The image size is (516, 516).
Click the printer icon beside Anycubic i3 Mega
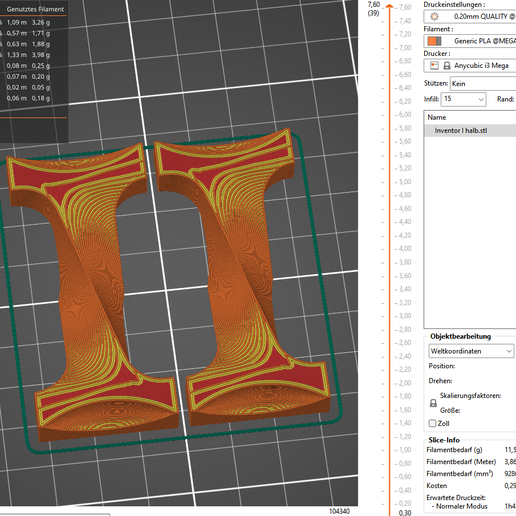click(434, 65)
